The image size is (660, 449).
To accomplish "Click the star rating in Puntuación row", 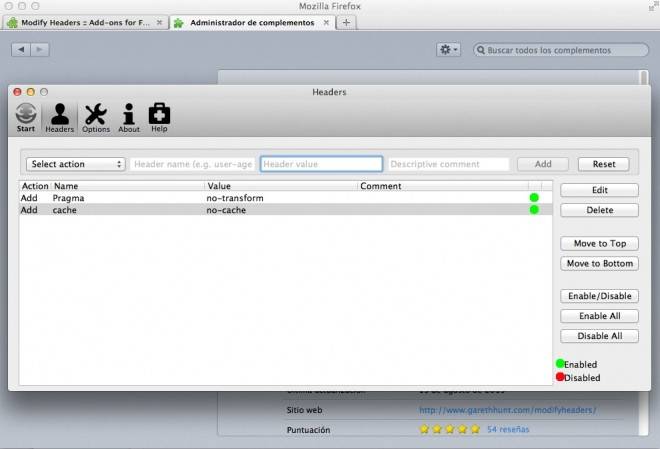I will [450, 429].
